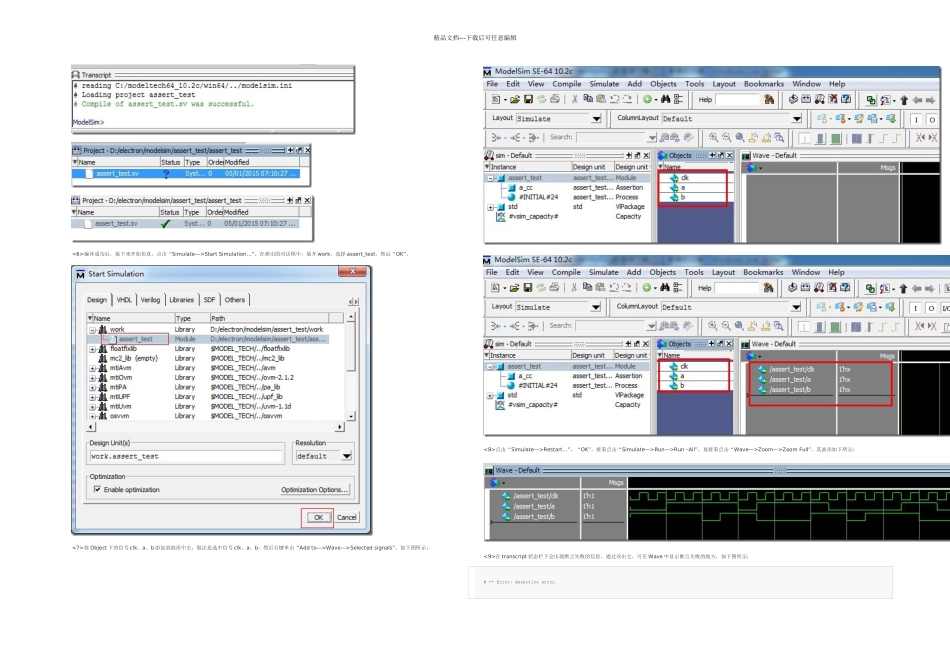This screenshot has height=672, width=950.
Task: Open Layout Simulate dropdown in upper ModelSim window
Action: 596,119
